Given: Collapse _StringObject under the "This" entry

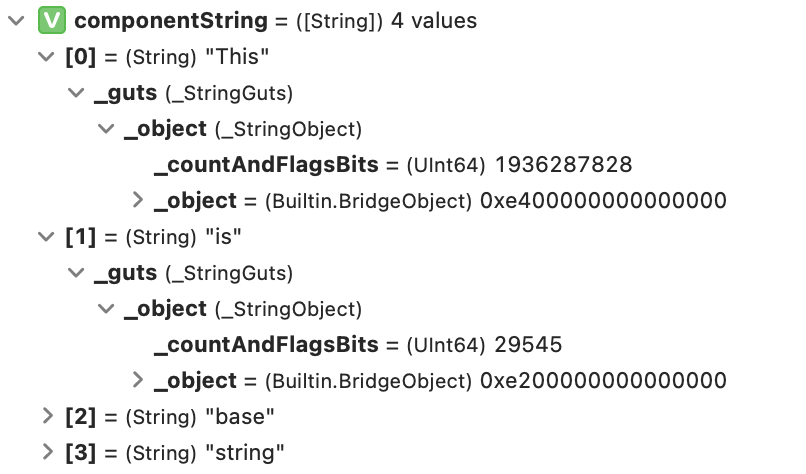Looking at the screenshot, I should tap(106, 129).
